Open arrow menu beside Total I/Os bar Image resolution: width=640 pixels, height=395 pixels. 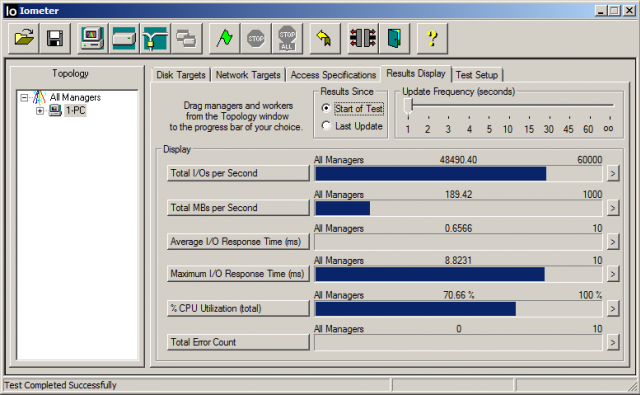click(x=612, y=173)
